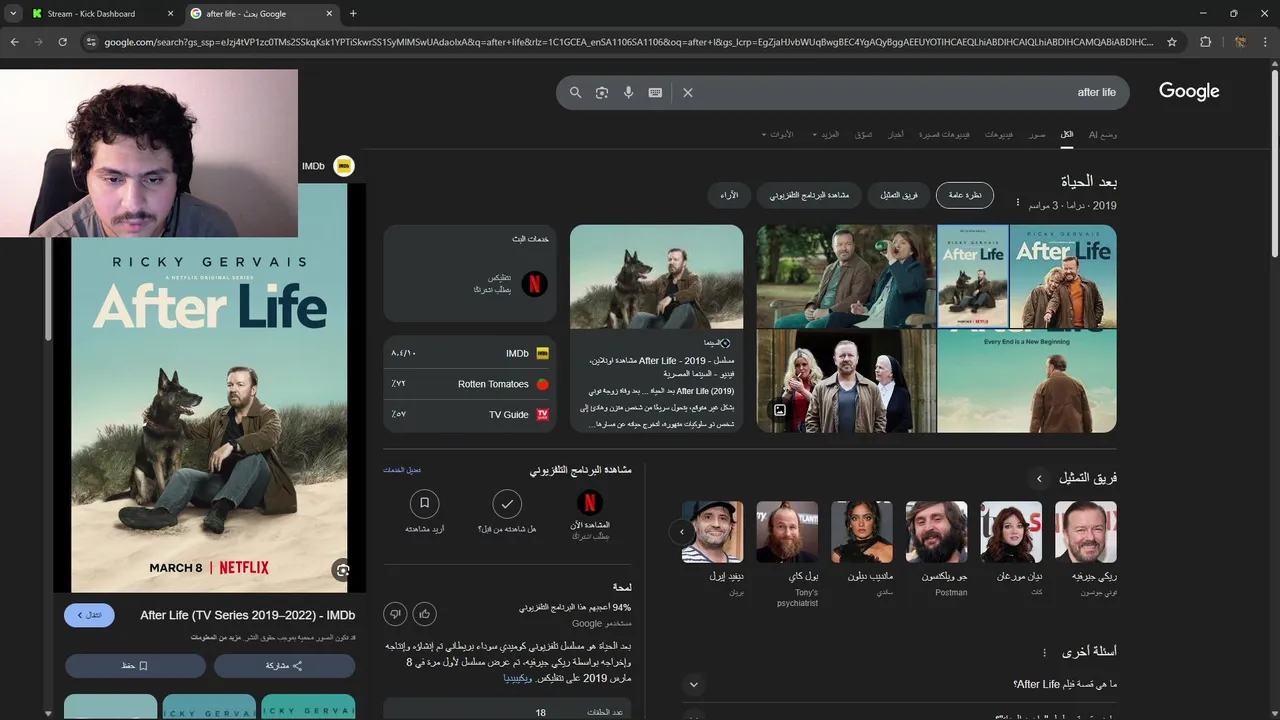Reload the page with the refresh icon
The image size is (1280, 720).
tap(62, 42)
